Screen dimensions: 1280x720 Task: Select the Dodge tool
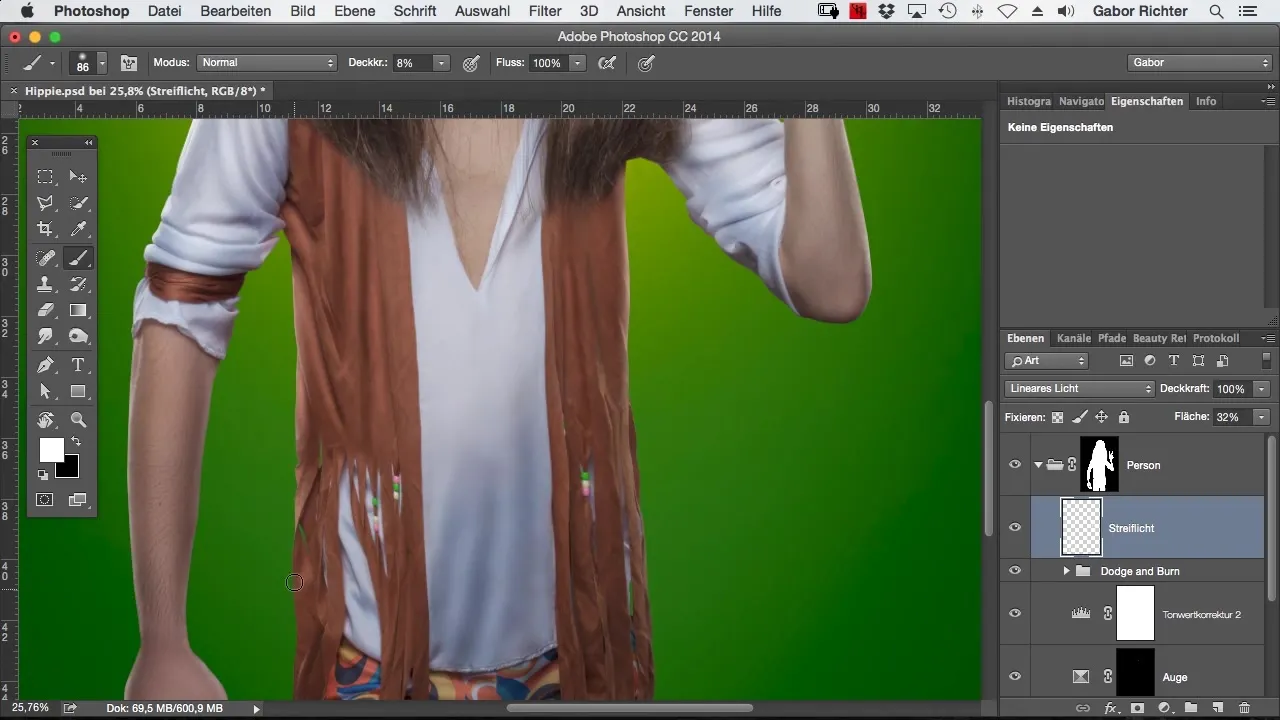[x=78, y=337]
